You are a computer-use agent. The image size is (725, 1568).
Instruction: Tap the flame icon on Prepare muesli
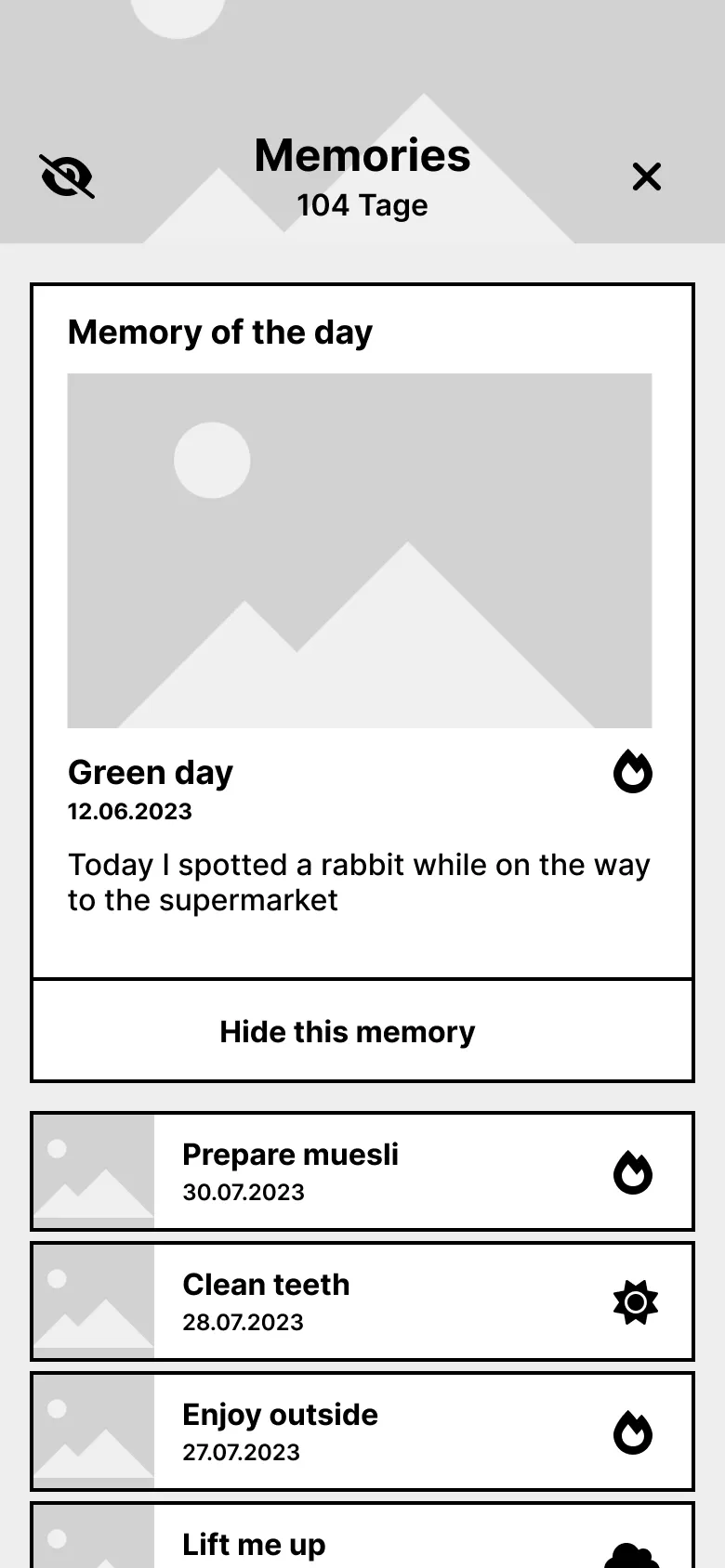click(x=633, y=1172)
